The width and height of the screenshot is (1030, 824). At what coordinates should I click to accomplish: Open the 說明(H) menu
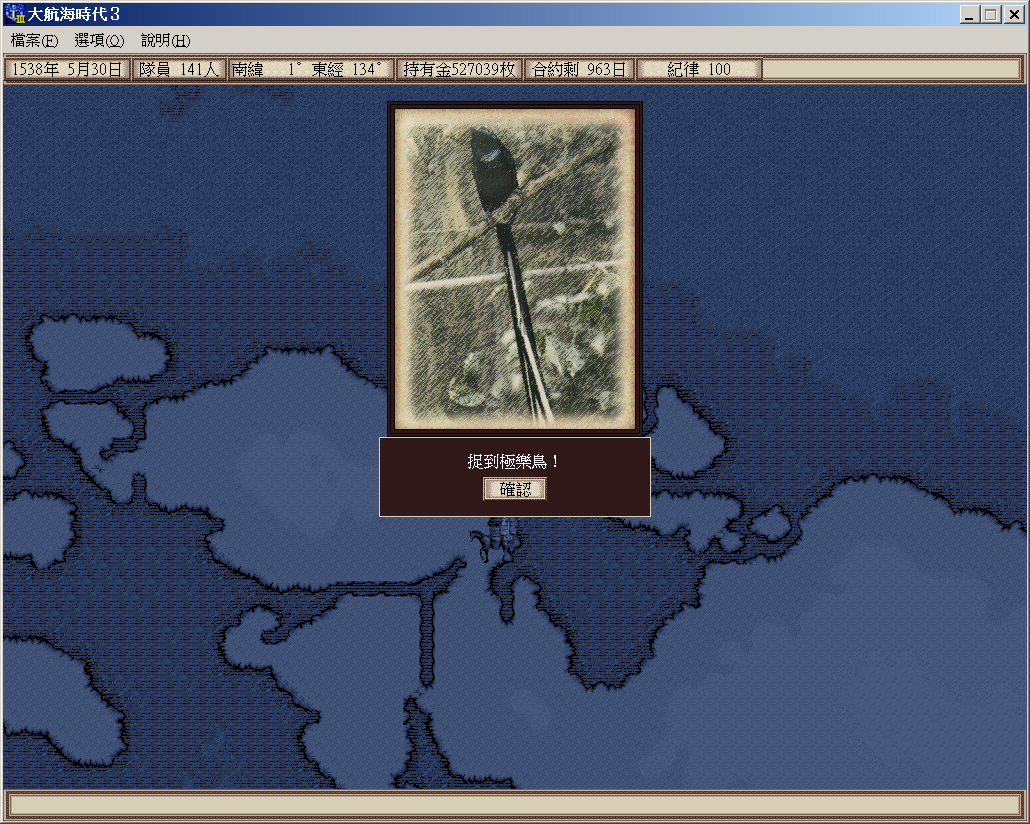click(165, 41)
